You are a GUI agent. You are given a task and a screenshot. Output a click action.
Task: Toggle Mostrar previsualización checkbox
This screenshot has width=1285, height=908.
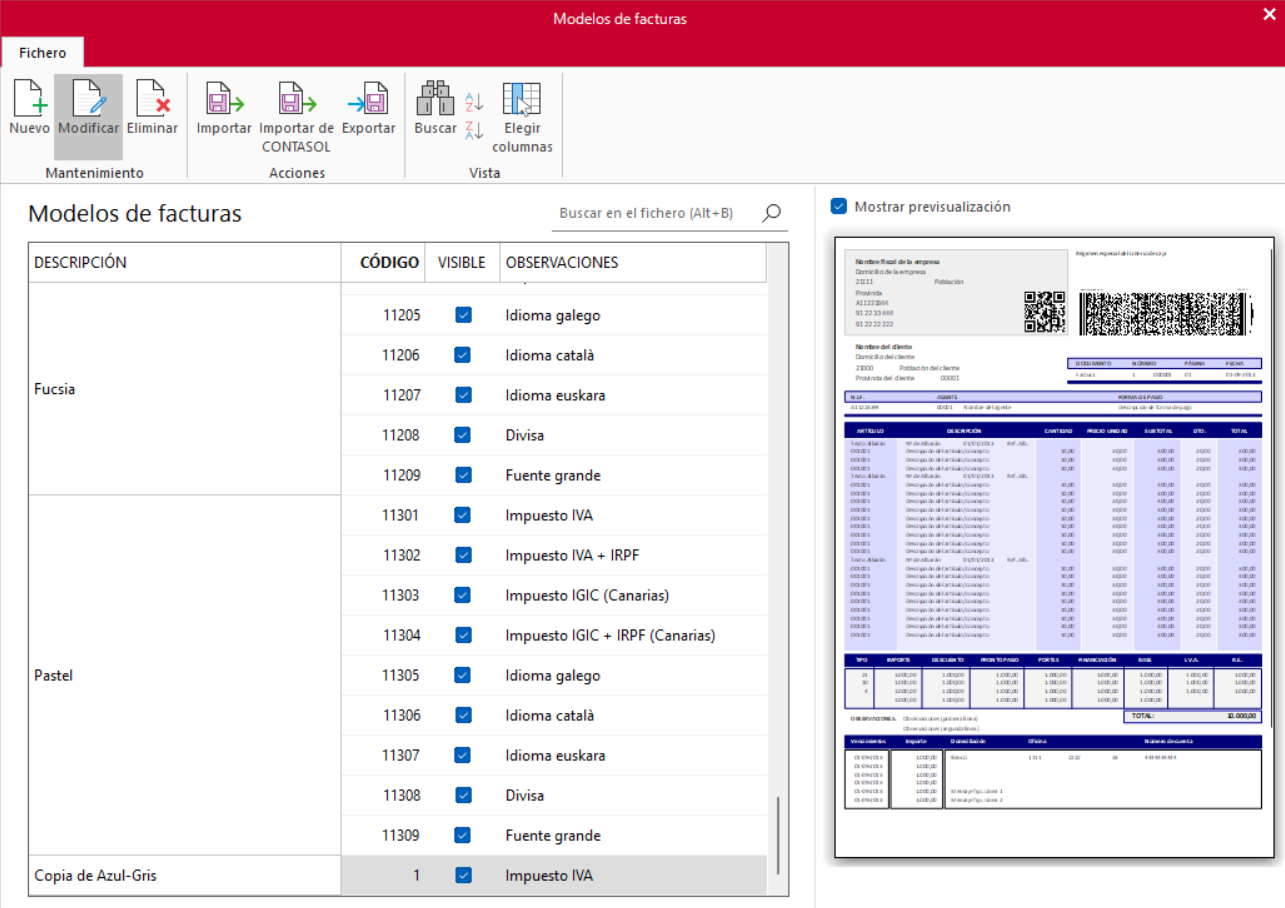[x=839, y=207]
